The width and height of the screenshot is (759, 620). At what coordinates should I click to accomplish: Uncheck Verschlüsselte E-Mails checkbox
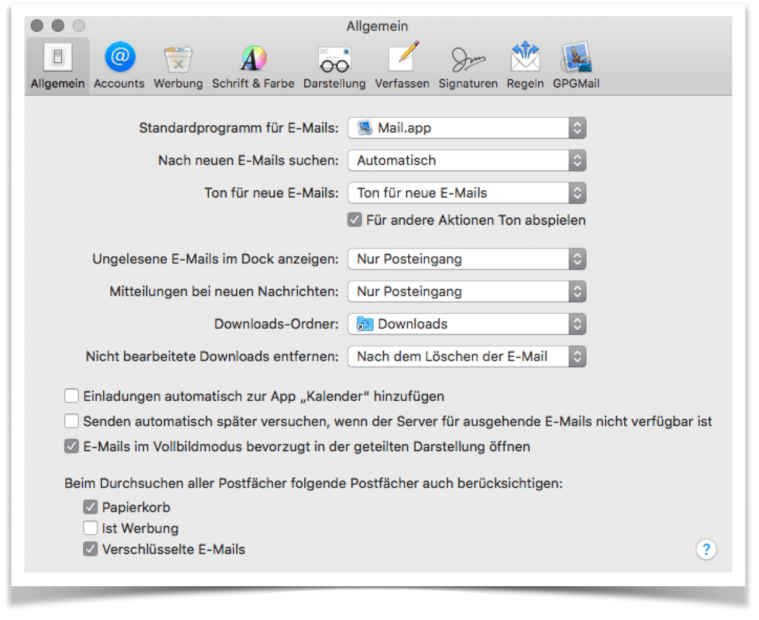(x=90, y=549)
